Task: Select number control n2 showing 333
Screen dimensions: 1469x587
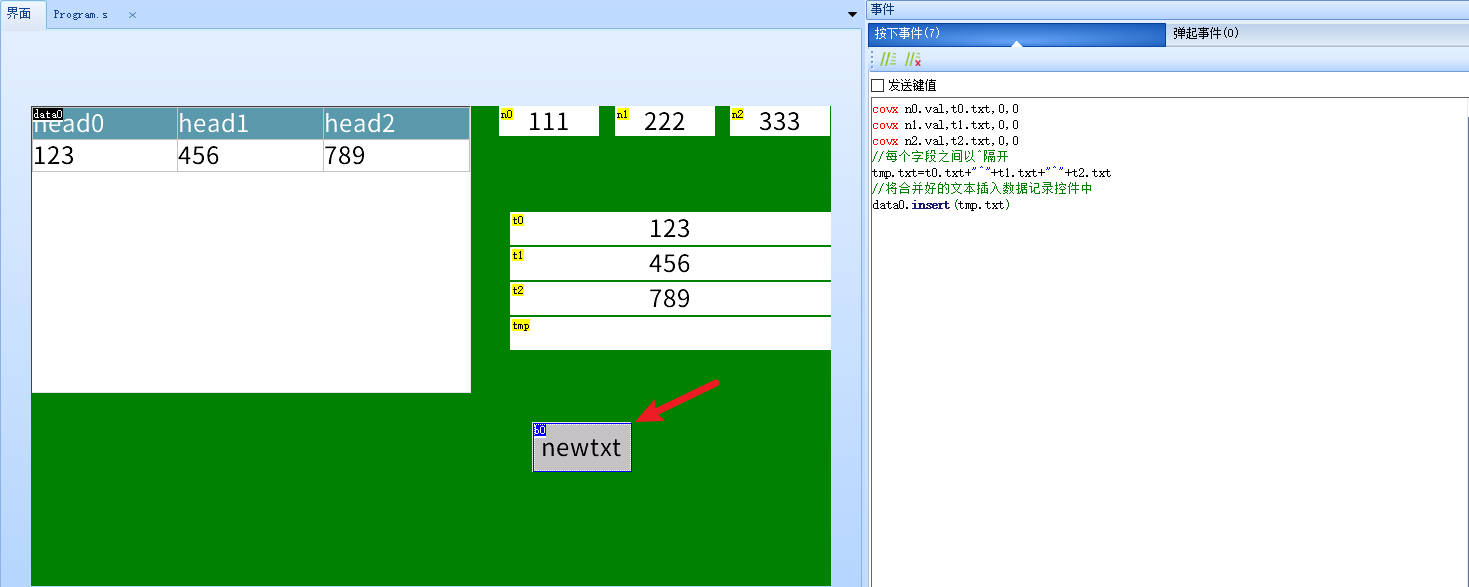Action: coord(779,121)
